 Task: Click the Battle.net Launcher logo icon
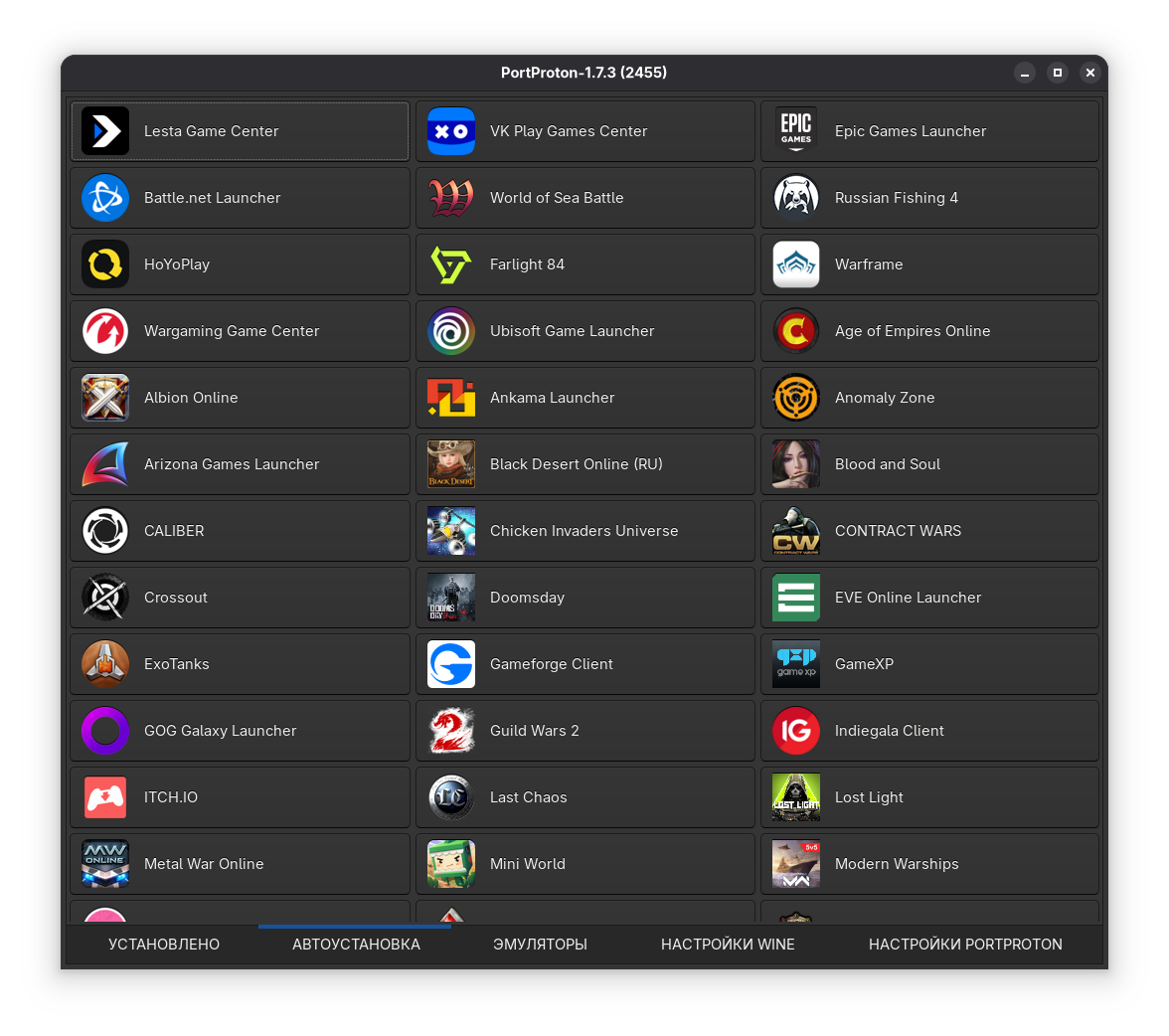[x=105, y=198]
